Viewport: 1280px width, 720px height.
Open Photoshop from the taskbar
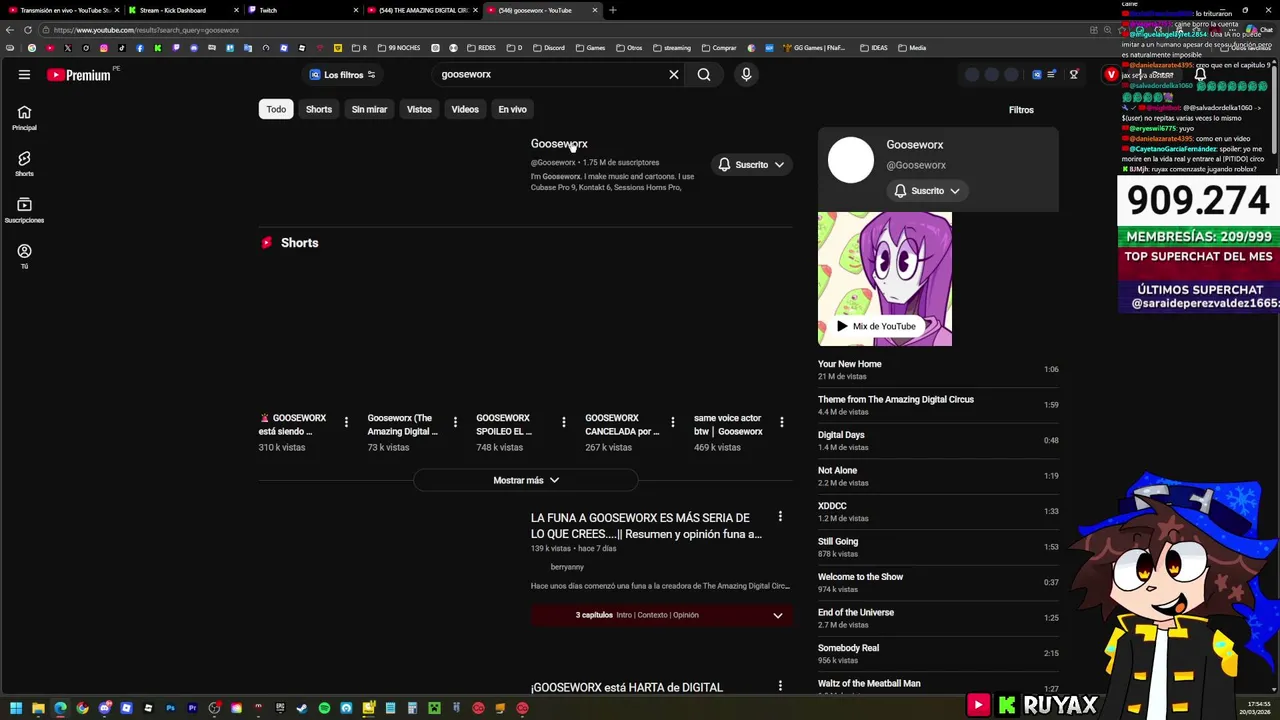pyautogui.click(x=170, y=708)
